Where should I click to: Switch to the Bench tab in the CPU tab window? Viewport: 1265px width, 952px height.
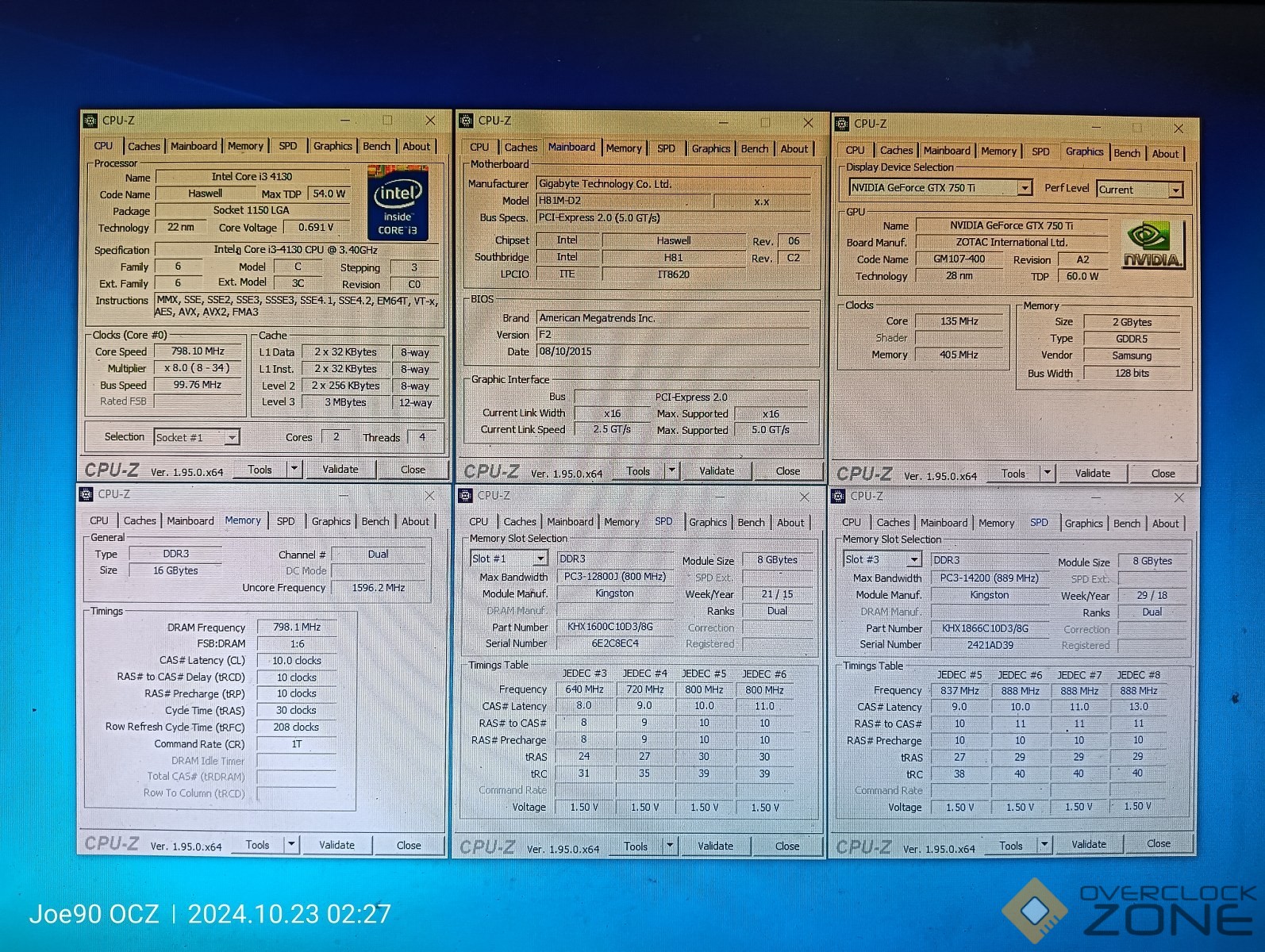(377, 146)
